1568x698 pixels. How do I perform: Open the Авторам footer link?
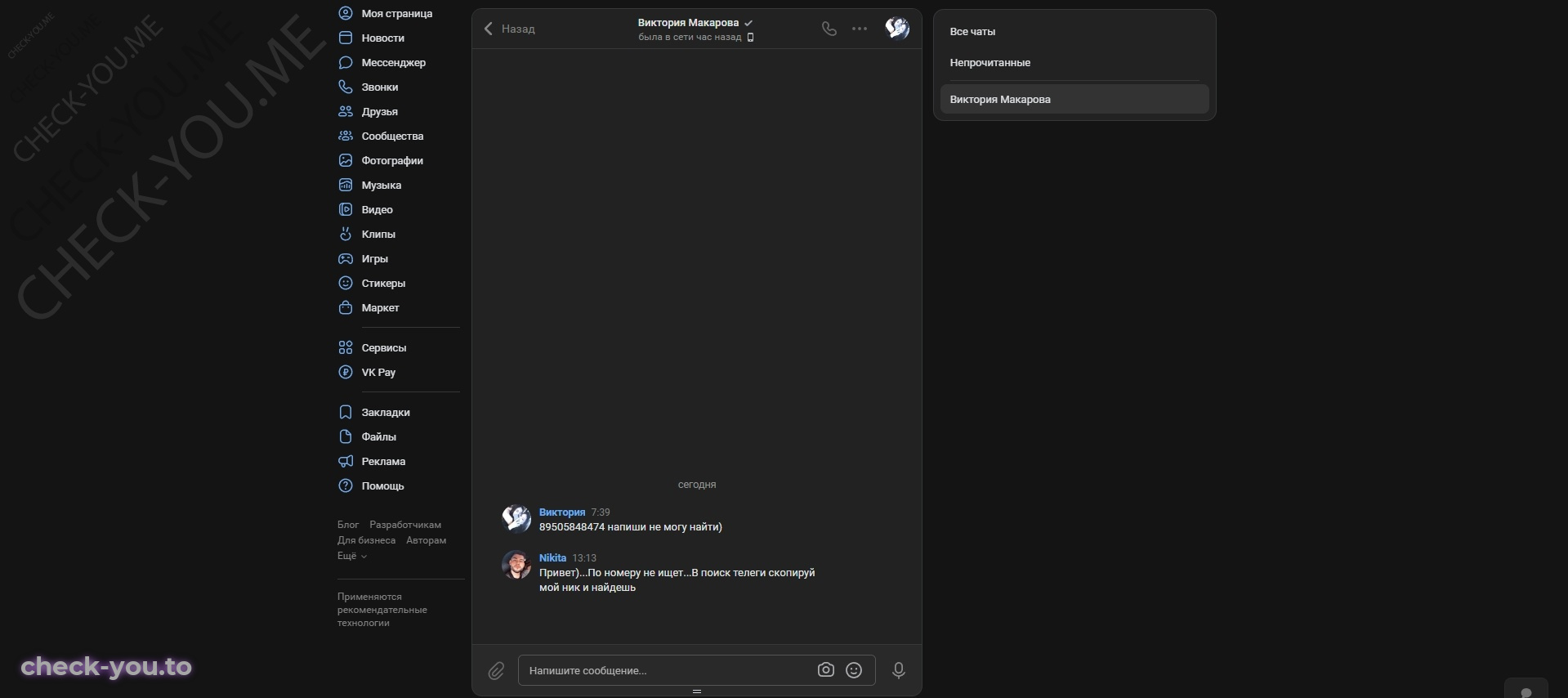point(426,540)
